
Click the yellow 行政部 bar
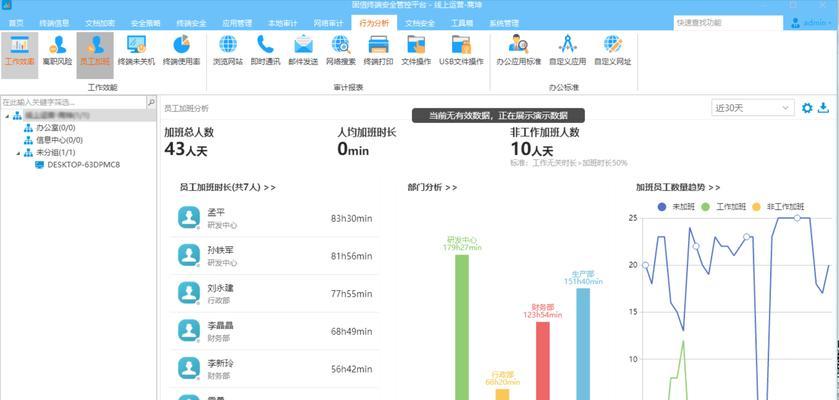point(502,395)
